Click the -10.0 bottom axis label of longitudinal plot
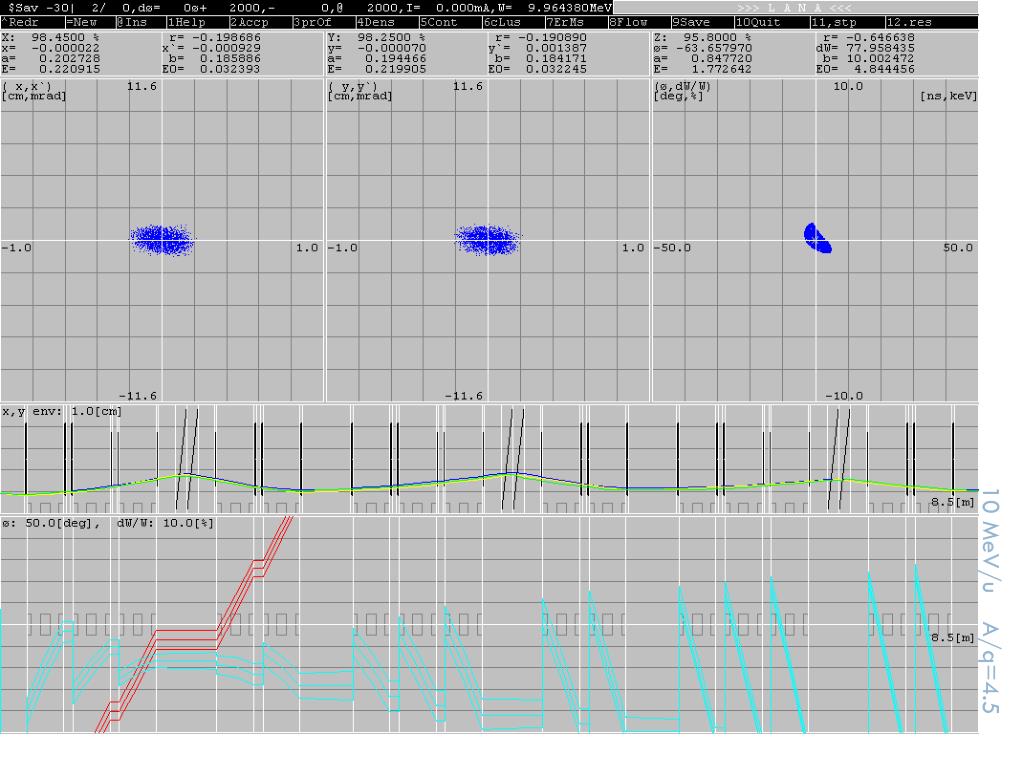The height and width of the screenshot is (768, 1024). [x=844, y=396]
